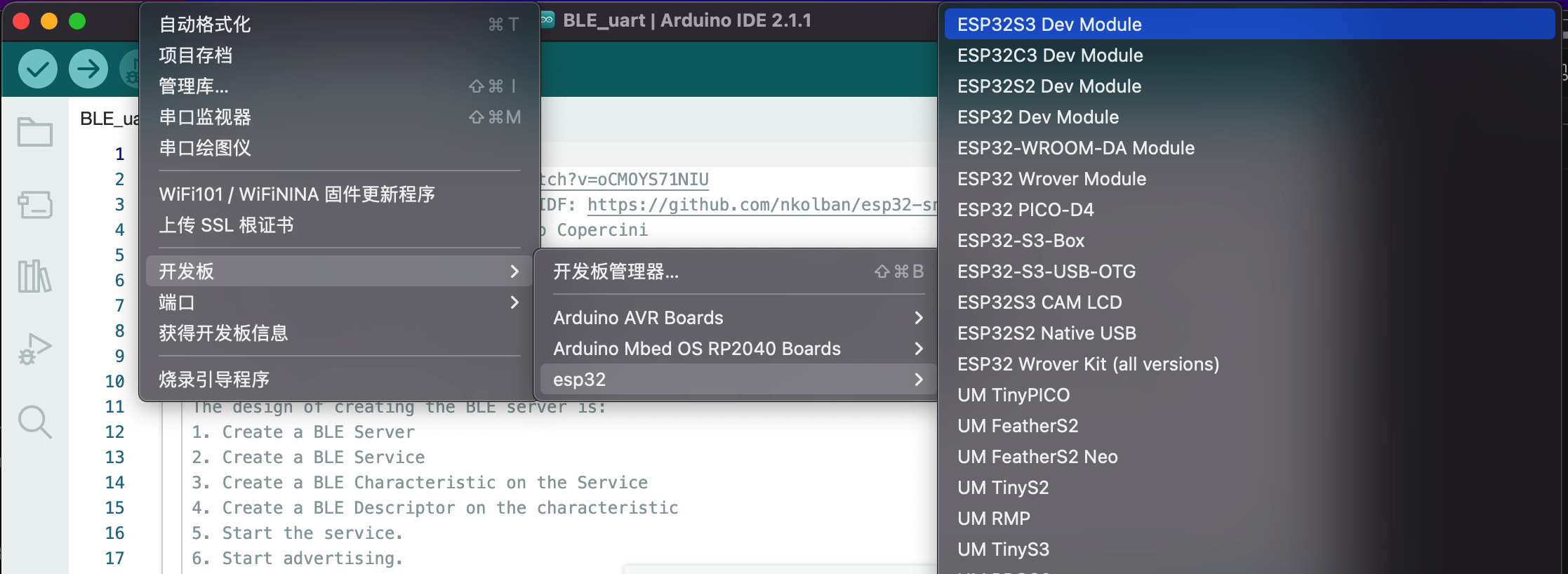Viewport: 1568px width, 574px height.
Task: Open 开发板管理器... entry
Action: tap(738, 272)
